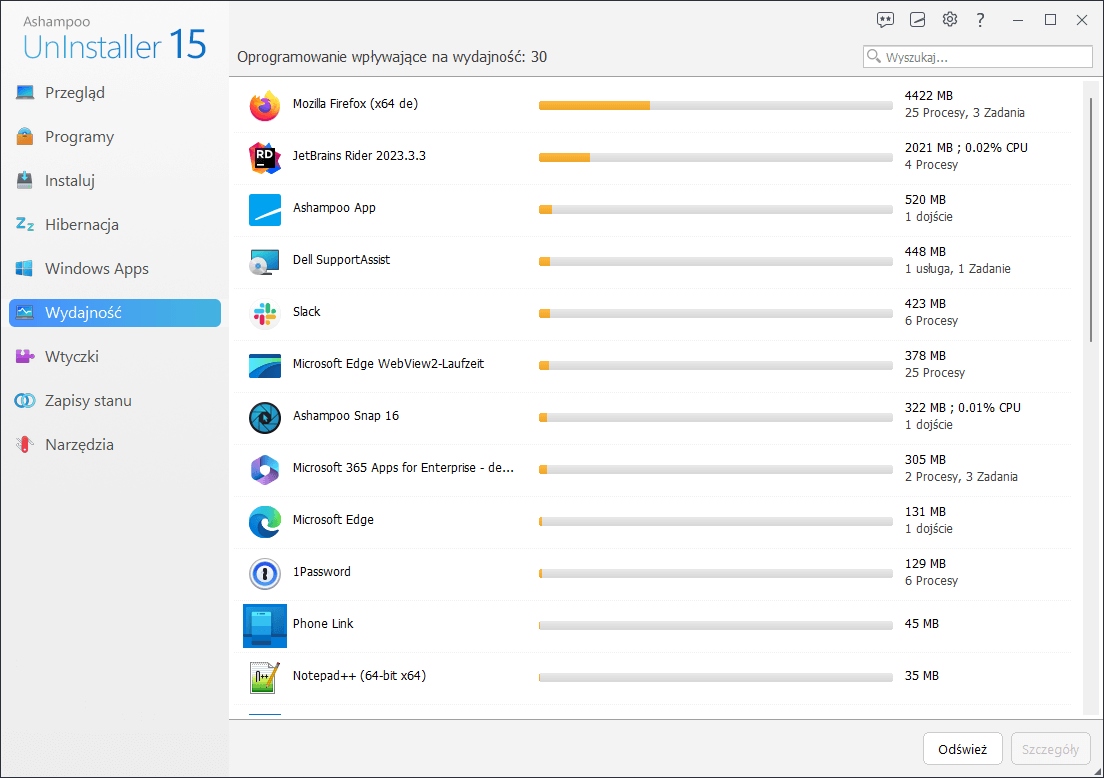Viewport: 1104px width, 778px height.
Task: Click the JetBrains Rider icon
Action: point(265,158)
